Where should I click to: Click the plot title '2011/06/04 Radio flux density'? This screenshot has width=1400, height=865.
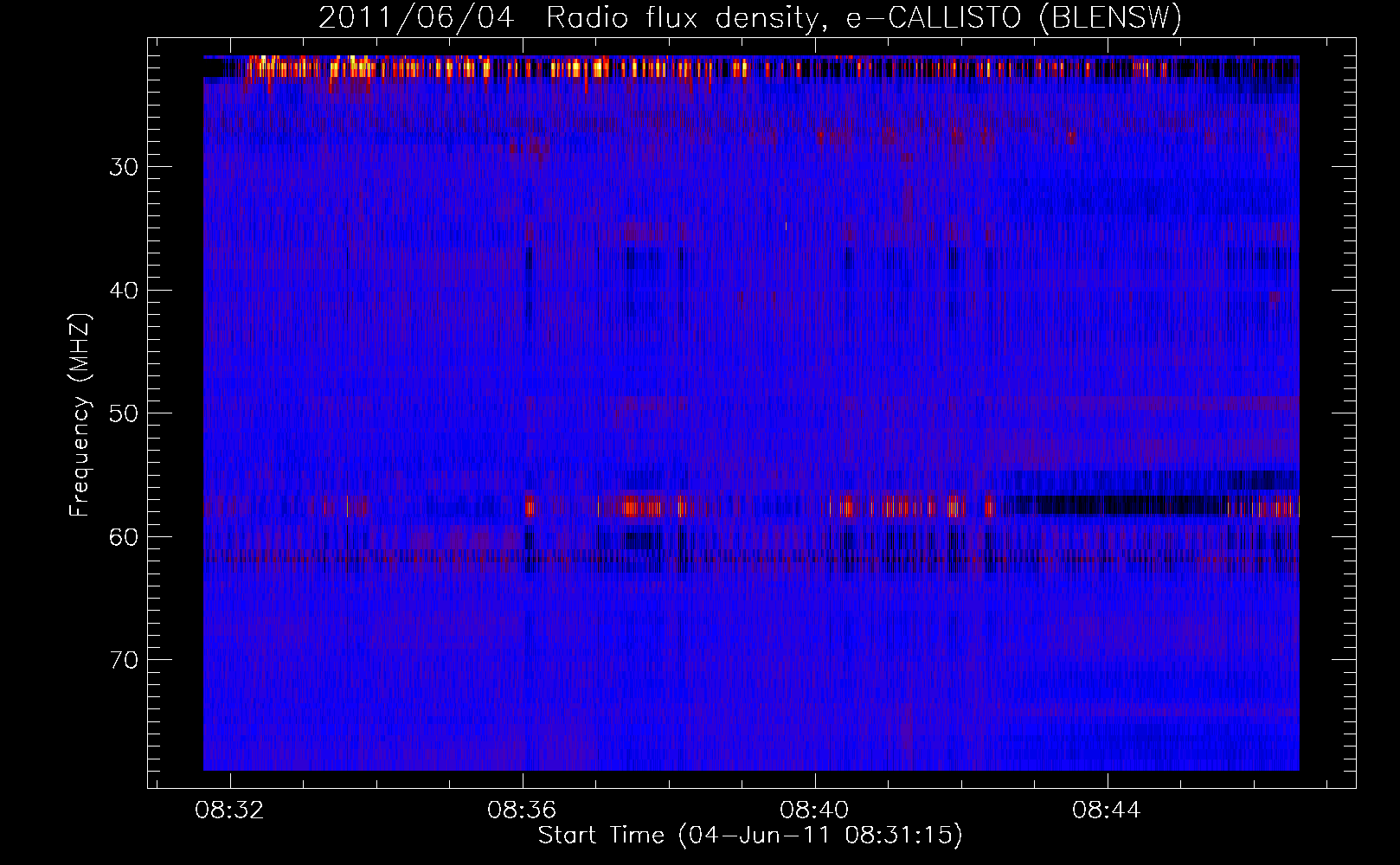coord(750,18)
